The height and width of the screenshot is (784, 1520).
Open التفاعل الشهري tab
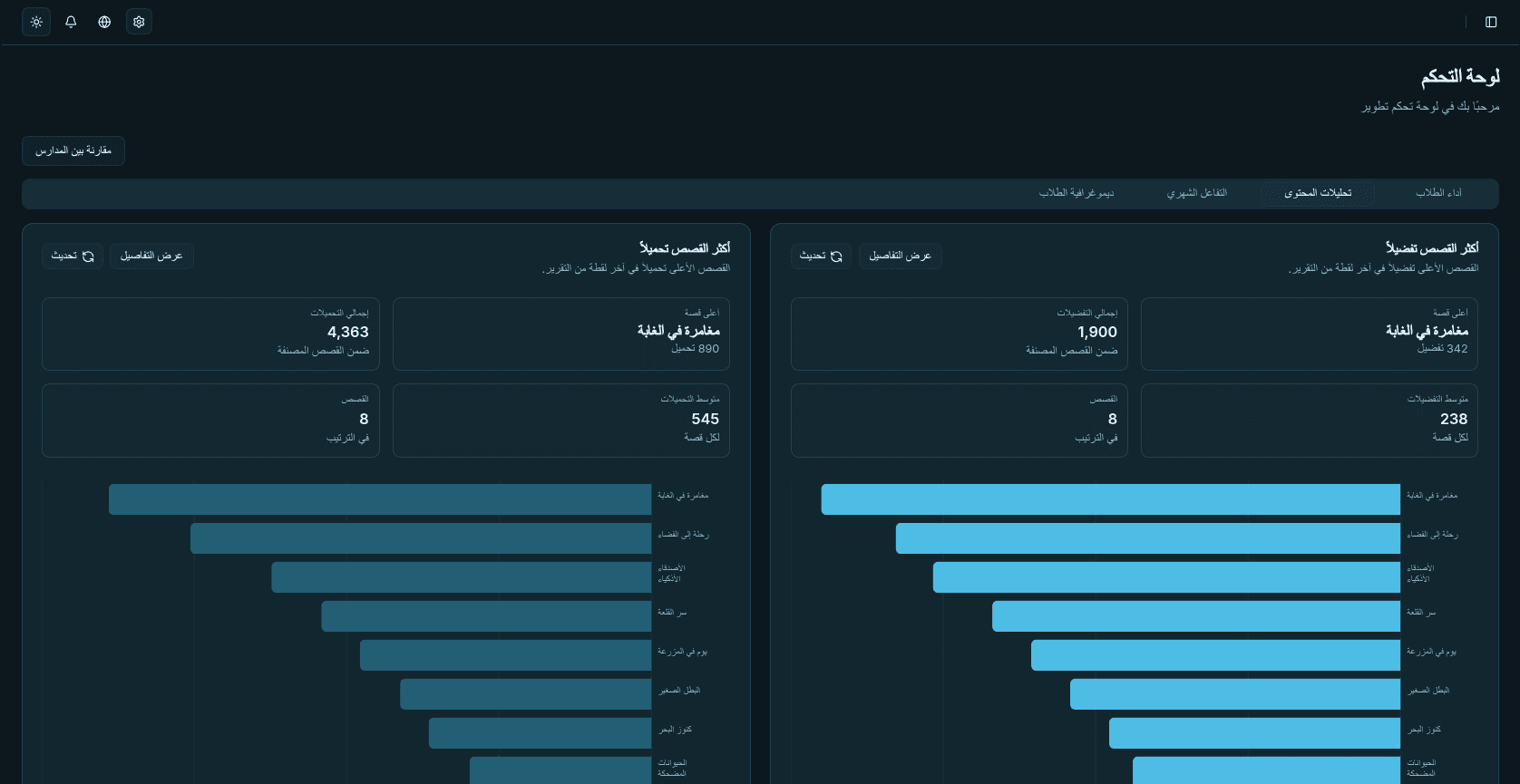click(1196, 193)
